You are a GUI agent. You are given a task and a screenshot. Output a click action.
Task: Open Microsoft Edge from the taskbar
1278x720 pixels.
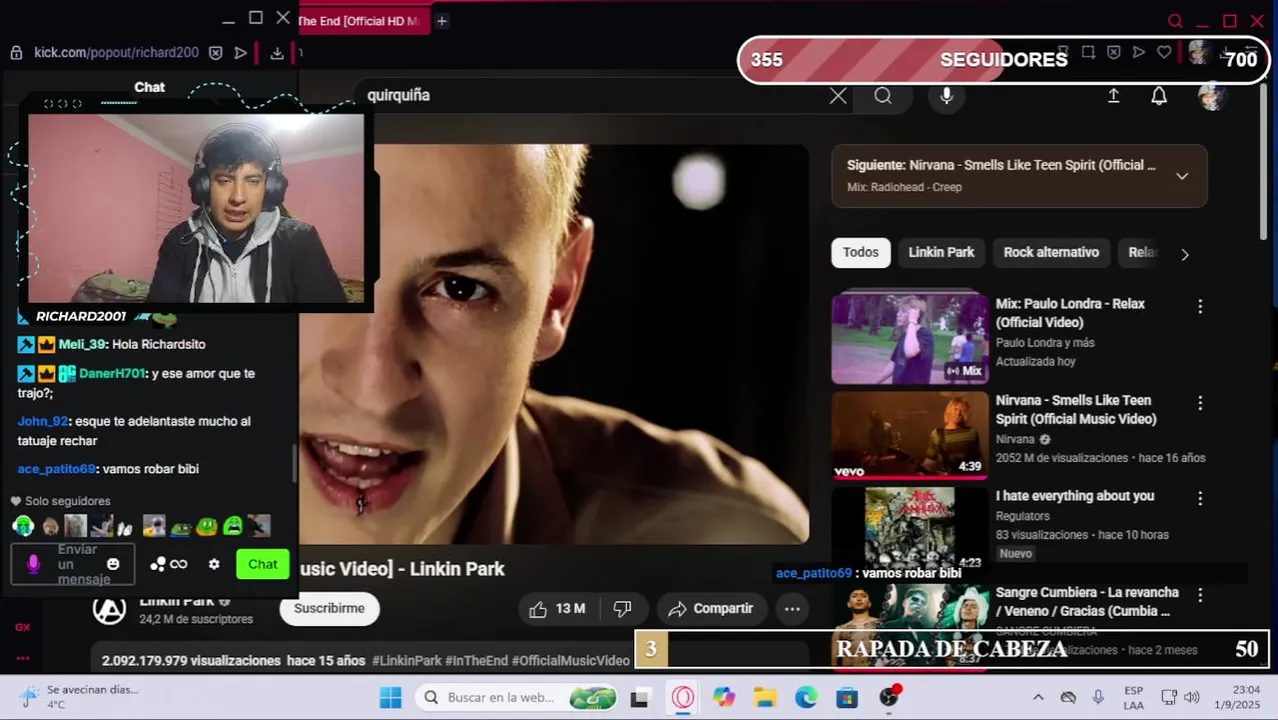(806, 698)
